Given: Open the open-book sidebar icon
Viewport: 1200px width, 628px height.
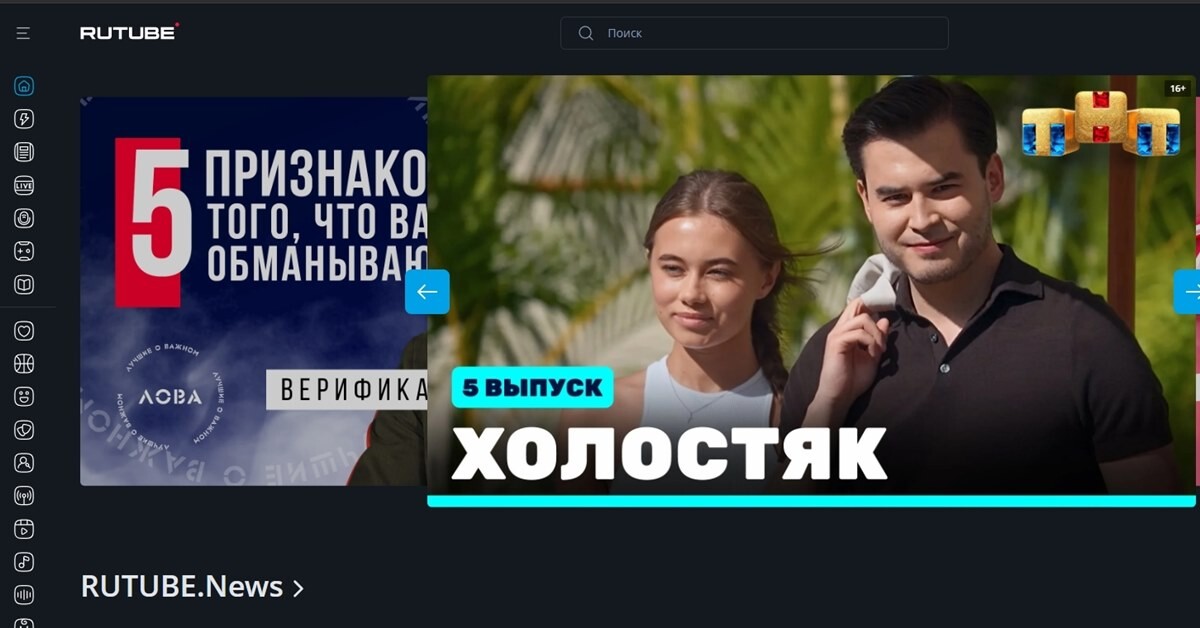Looking at the screenshot, I should tap(24, 285).
